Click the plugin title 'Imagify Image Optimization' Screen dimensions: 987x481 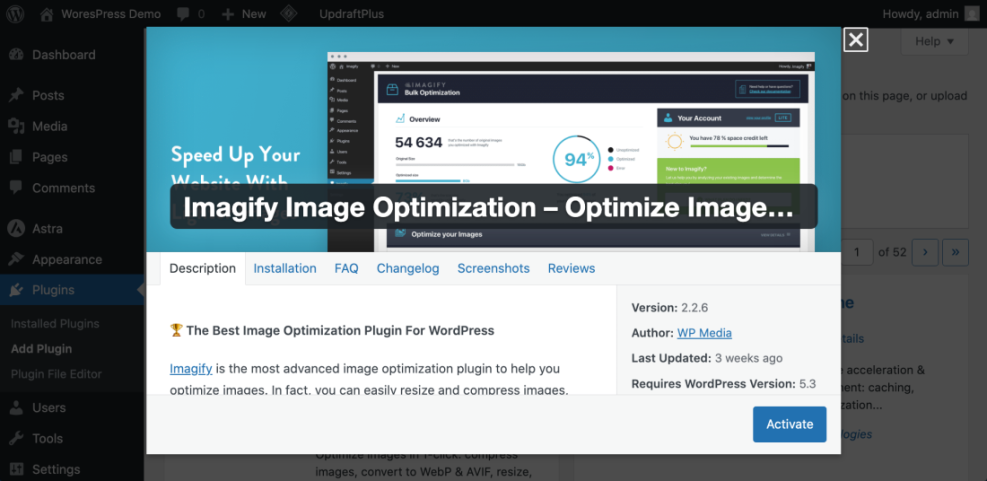[x=494, y=207]
